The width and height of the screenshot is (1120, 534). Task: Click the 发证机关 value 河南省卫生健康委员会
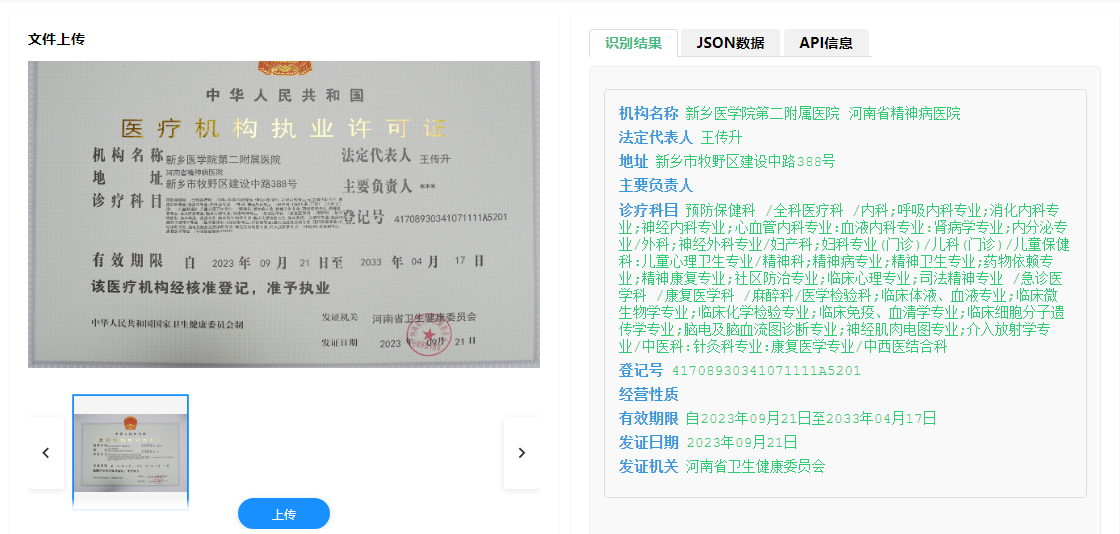(755, 466)
